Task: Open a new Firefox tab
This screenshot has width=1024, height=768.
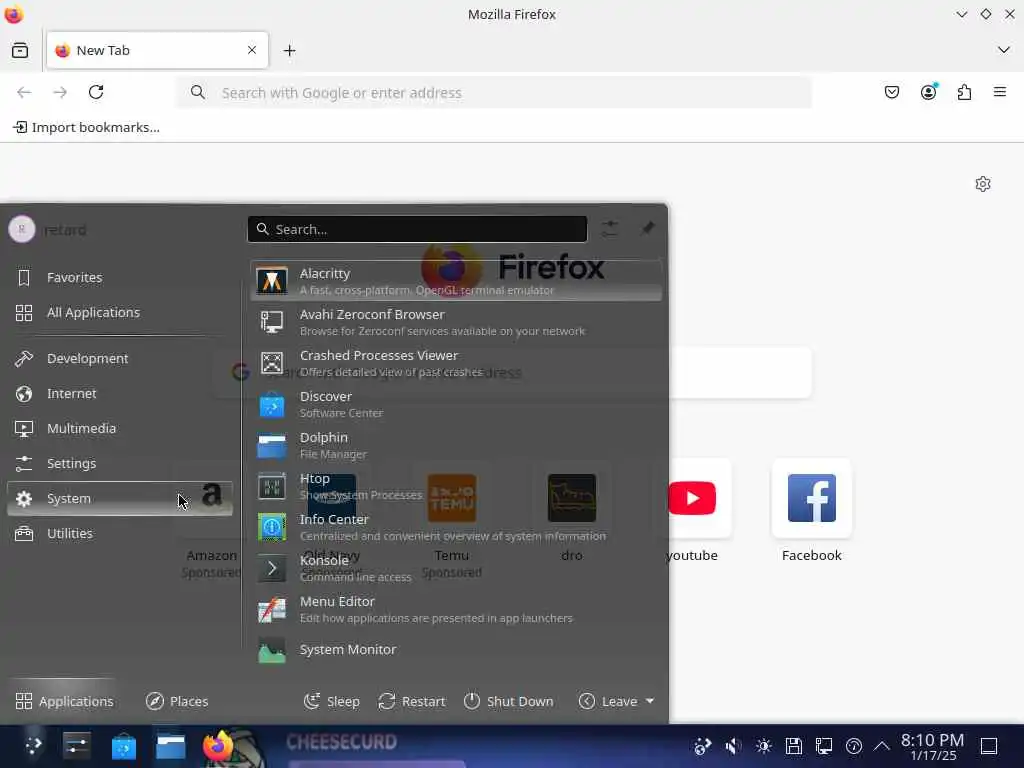Action: click(x=289, y=50)
